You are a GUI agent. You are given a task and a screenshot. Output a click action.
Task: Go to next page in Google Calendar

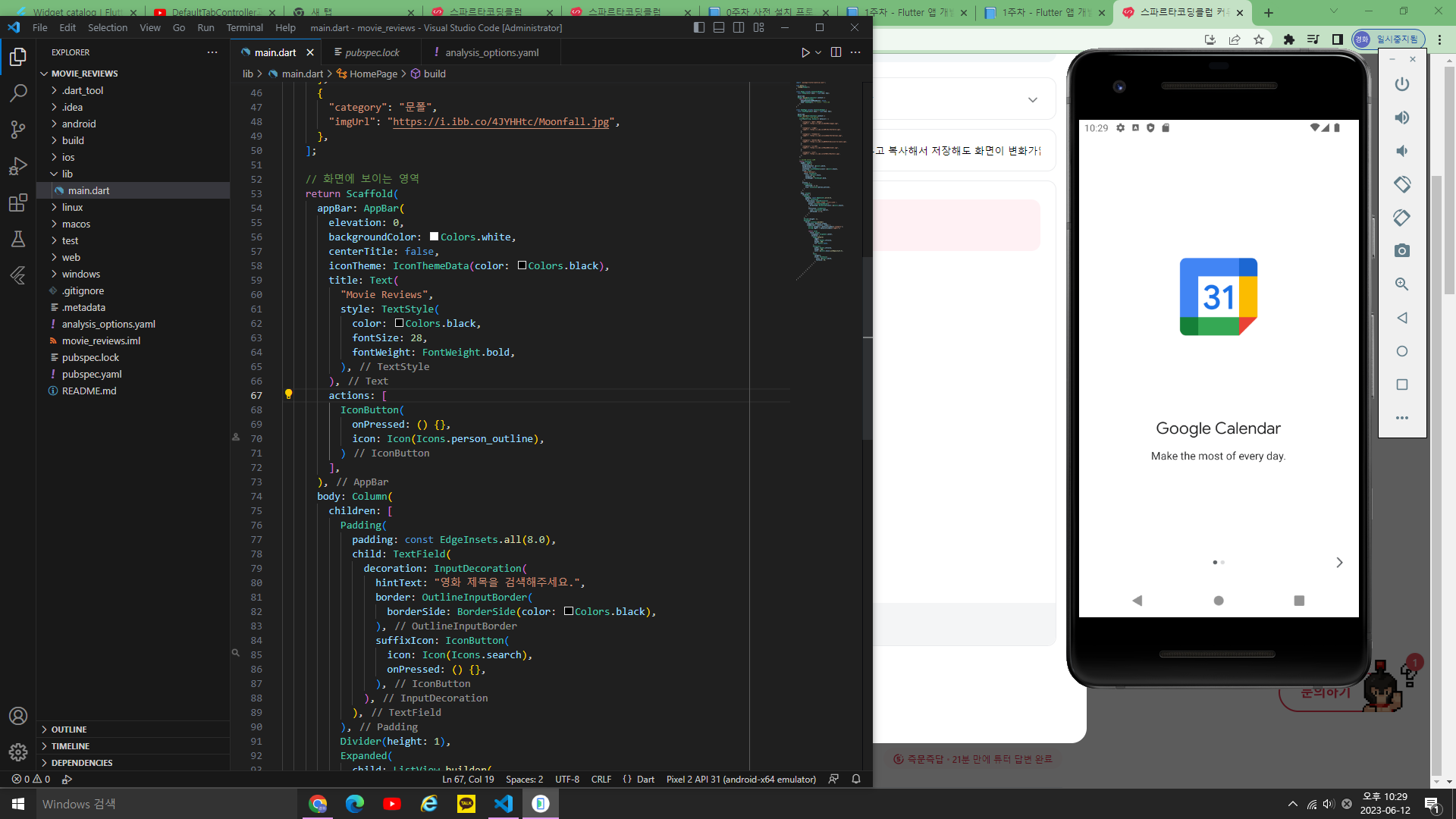point(1339,562)
